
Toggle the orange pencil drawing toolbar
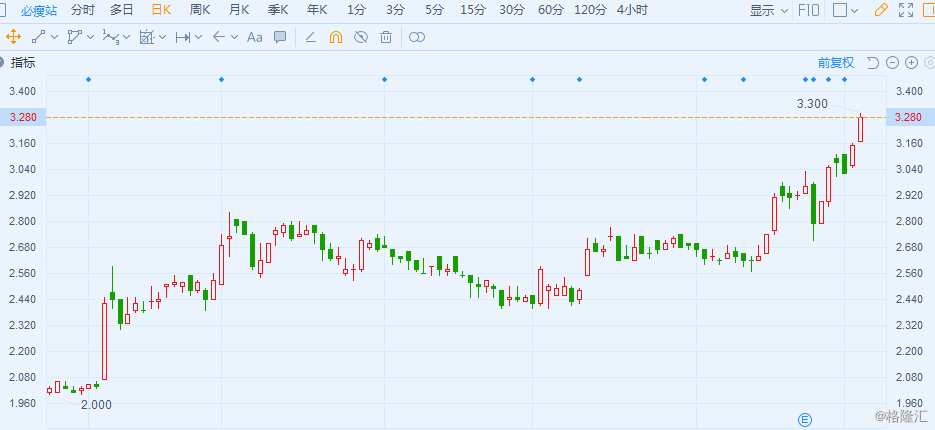(880, 10)
